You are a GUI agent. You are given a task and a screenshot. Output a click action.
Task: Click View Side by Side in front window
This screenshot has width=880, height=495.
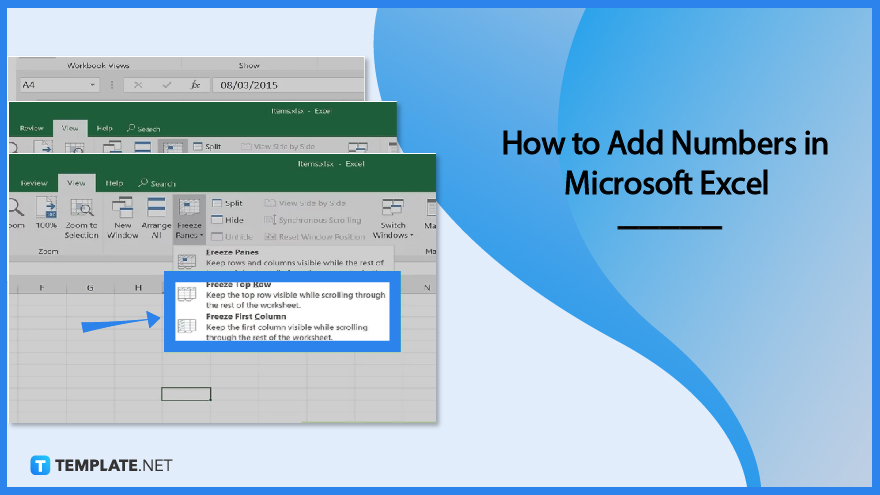click(x=305, y=203)
